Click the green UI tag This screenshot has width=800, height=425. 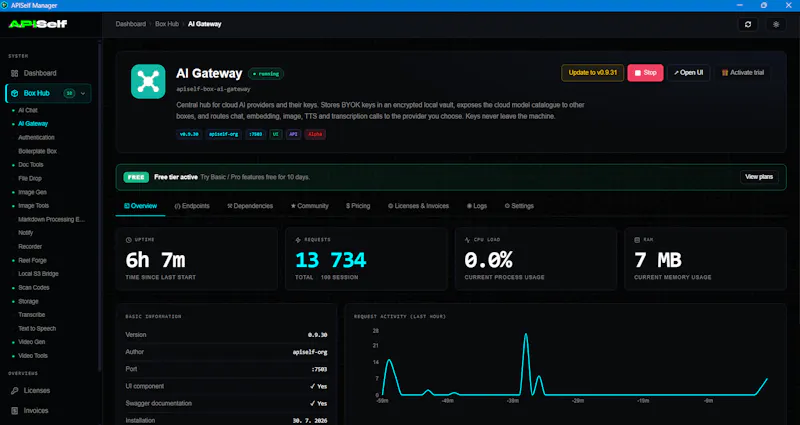point(276,134)
